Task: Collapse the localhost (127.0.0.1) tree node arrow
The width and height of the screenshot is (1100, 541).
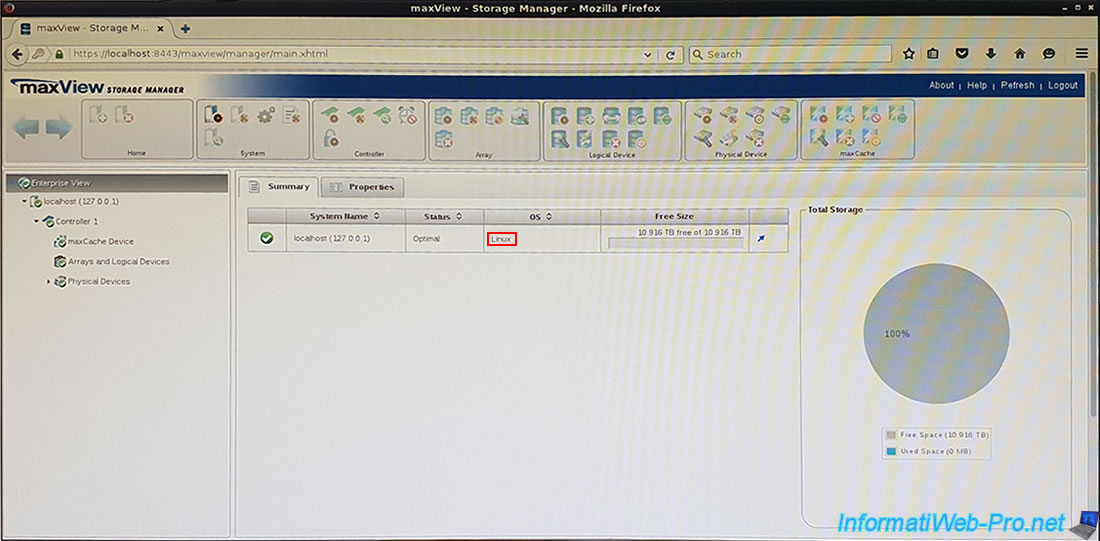Action: pos(24,201)
